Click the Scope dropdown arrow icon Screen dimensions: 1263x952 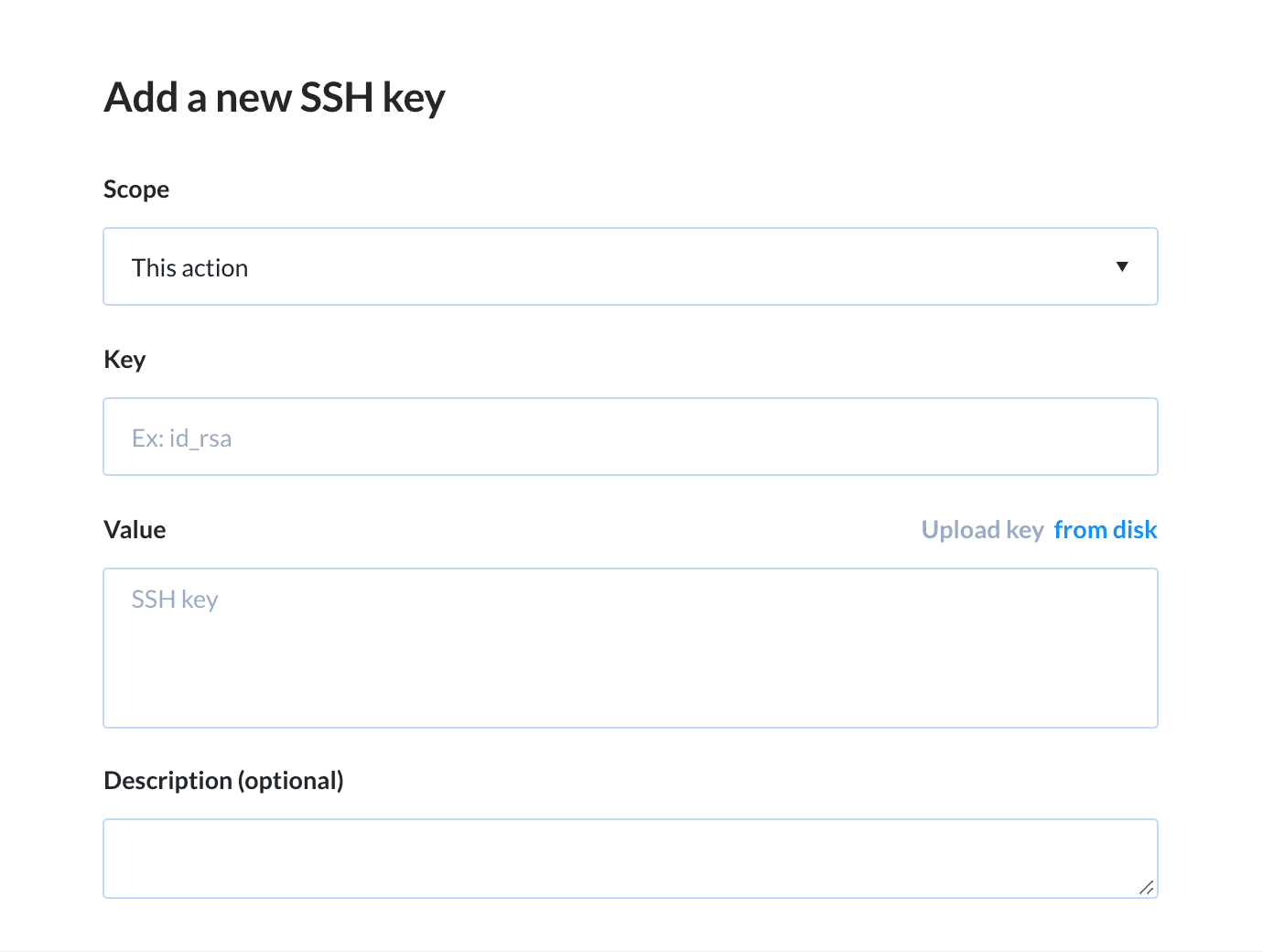(x=1122, y=266)
